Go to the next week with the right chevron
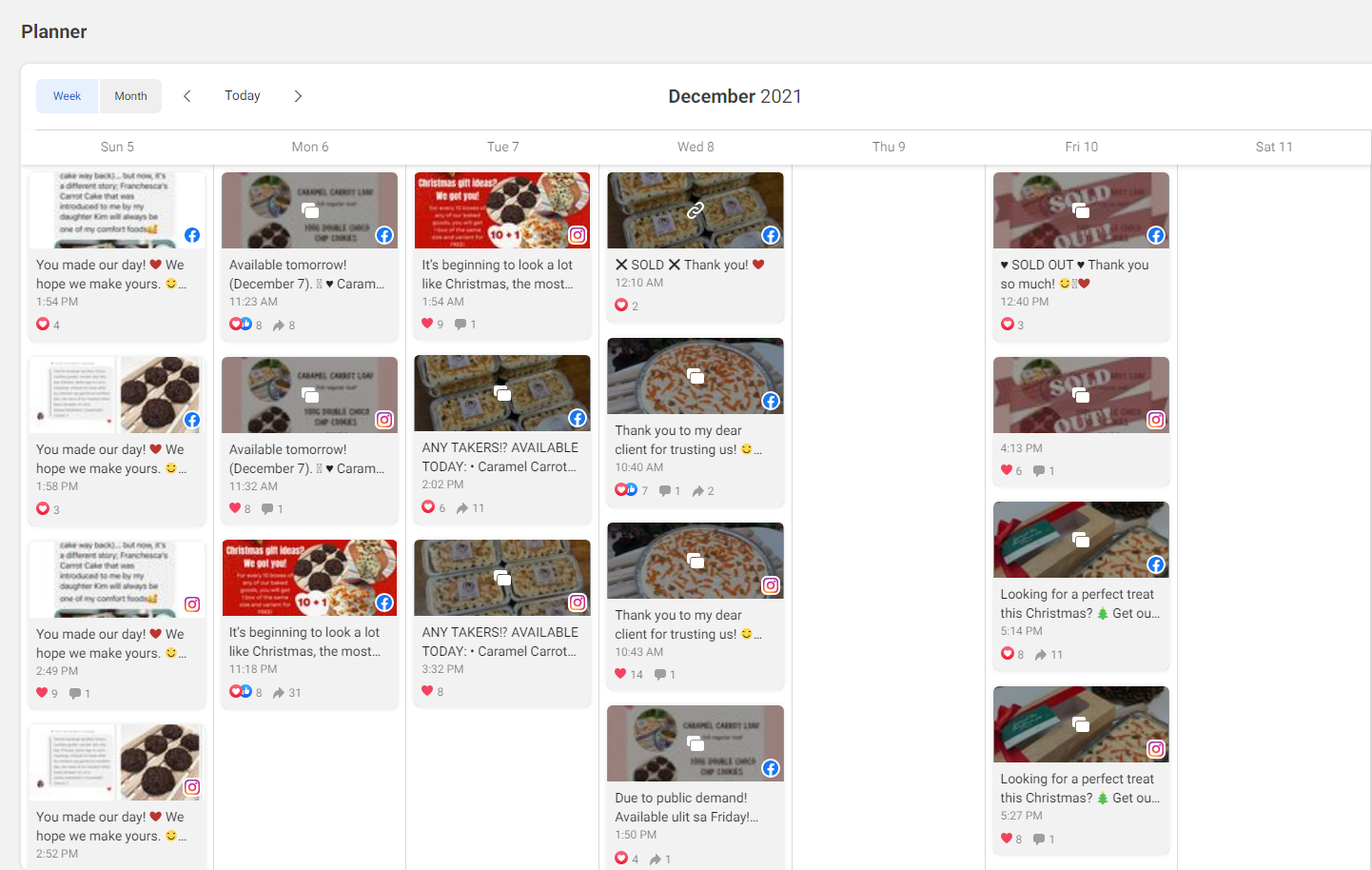Screen dimensions: 1372x870 tap(298, 96)
